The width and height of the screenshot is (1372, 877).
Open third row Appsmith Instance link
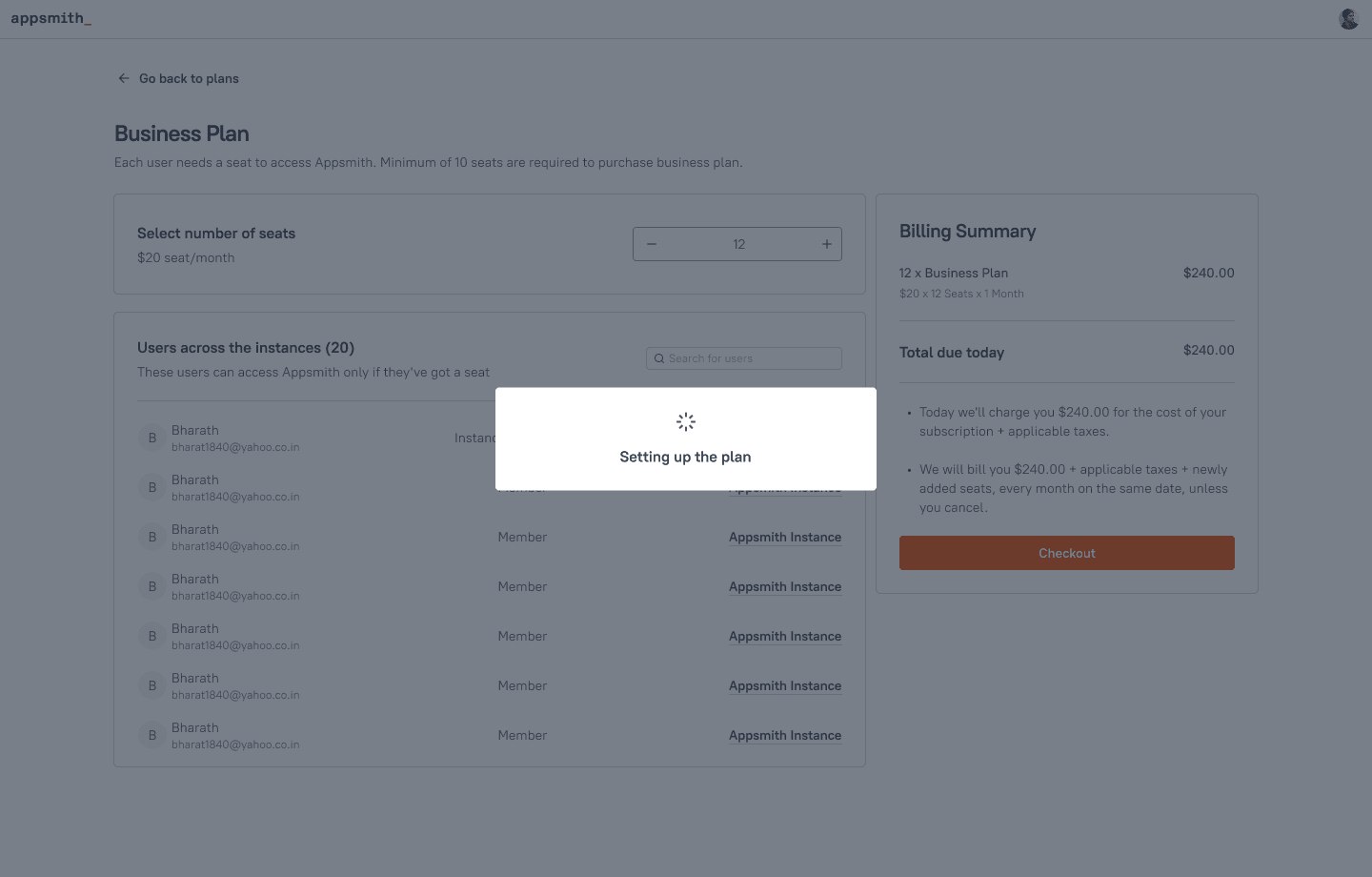click(785, 538)
